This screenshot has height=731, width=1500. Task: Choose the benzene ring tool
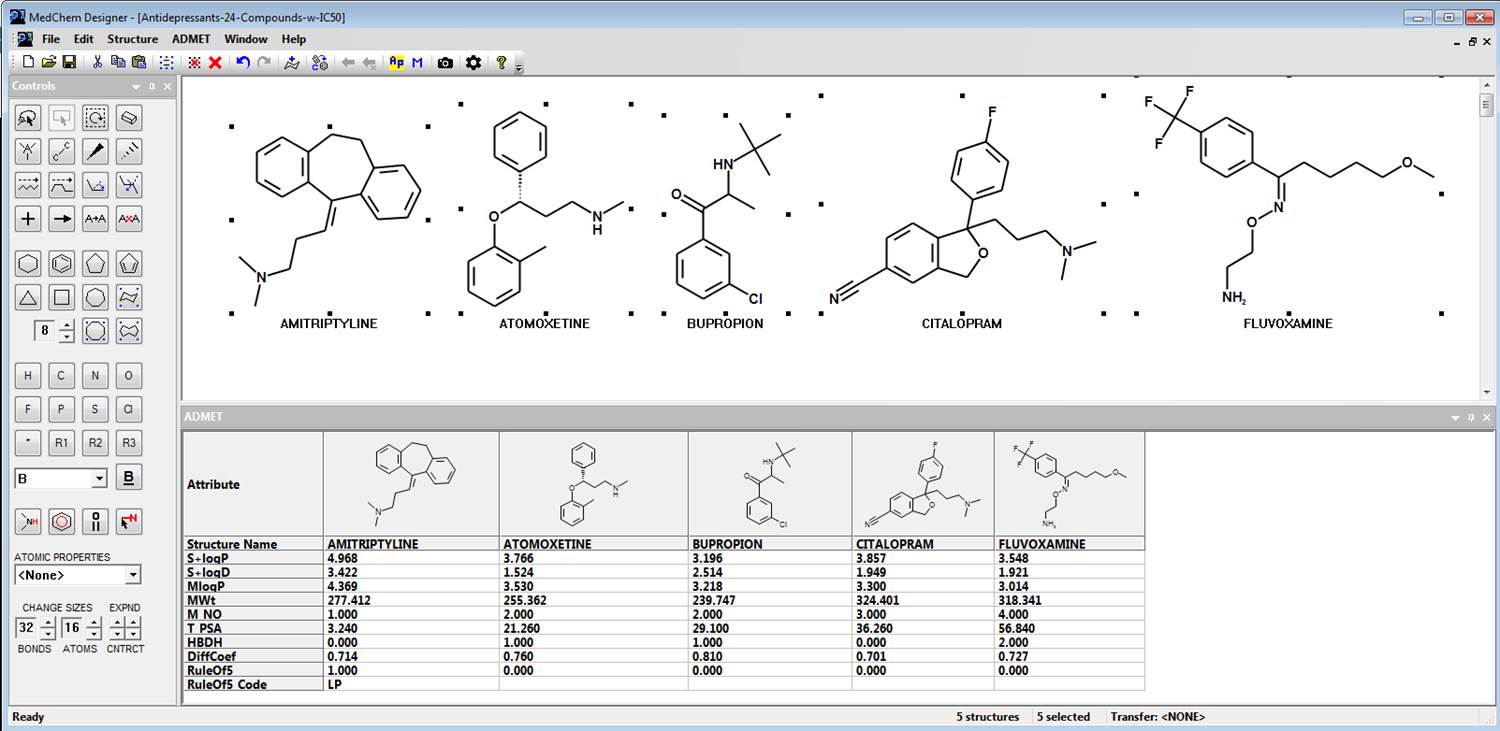click(x=62, y=264)
